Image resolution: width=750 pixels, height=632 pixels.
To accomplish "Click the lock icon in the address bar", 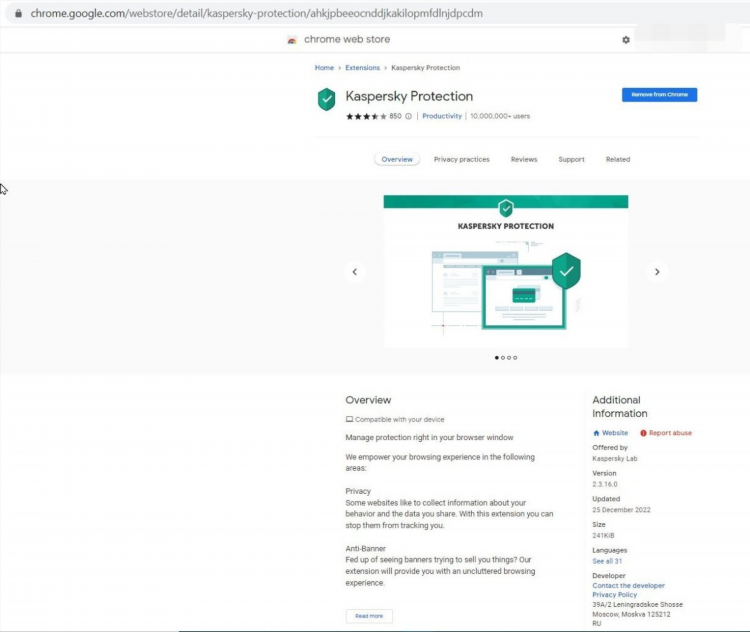I will [x=18, y=13].
